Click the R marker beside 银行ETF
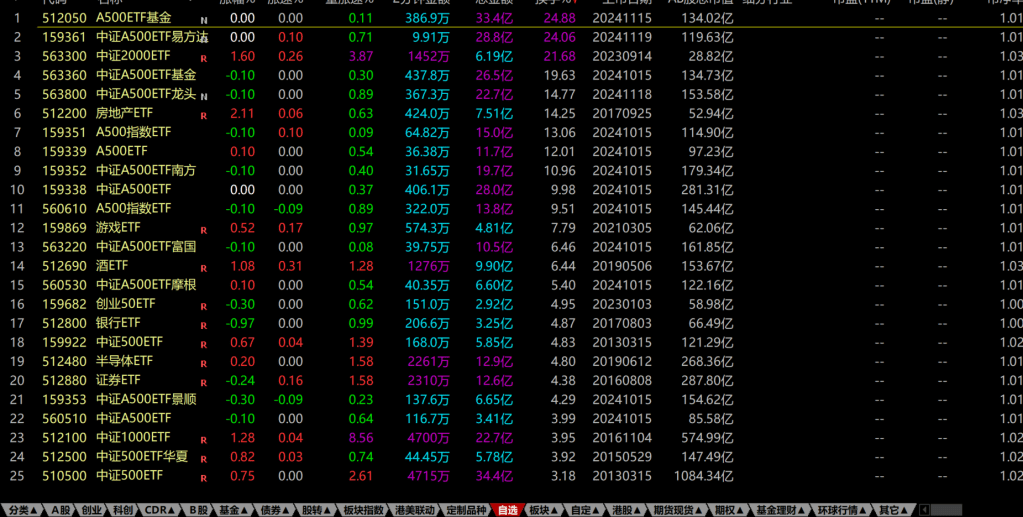This screenshot has width=1023, height=517. coord(204,326)
